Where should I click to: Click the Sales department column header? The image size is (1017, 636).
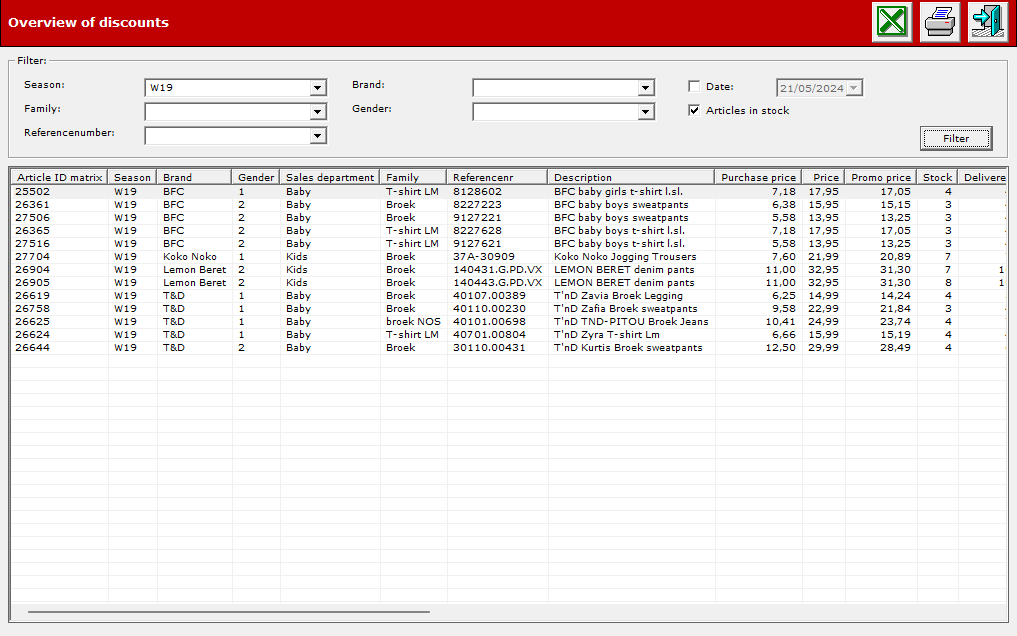click(x=330, y=177)
